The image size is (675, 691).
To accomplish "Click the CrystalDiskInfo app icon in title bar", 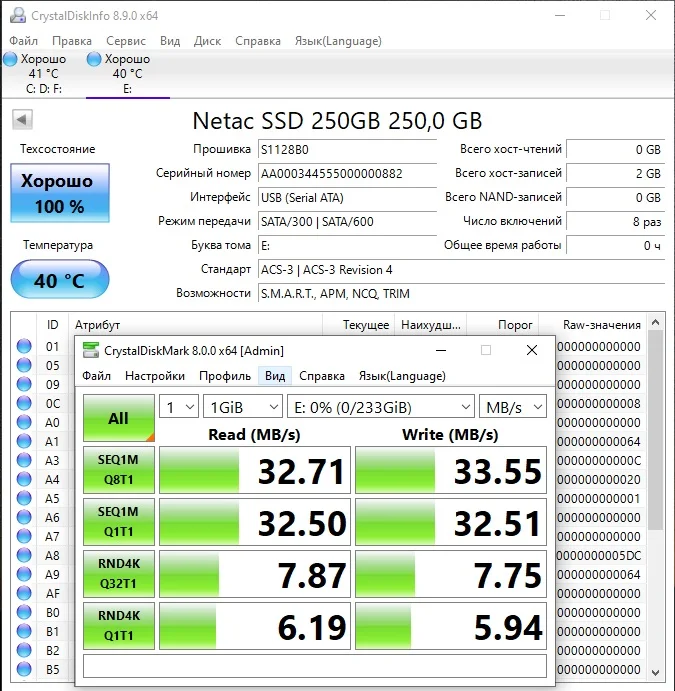I will coord(18,15).
